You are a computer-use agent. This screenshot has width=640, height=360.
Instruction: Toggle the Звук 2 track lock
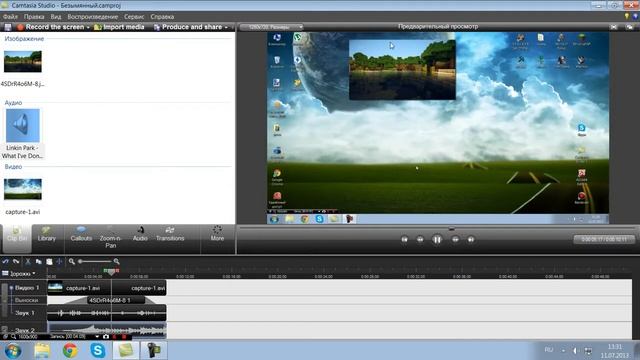pos(4,329)
